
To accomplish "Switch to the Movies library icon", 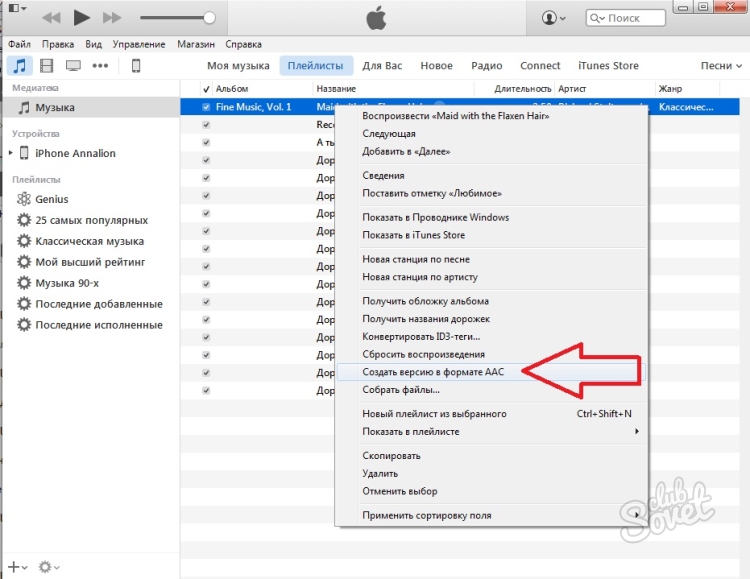I will coord(46,65).
